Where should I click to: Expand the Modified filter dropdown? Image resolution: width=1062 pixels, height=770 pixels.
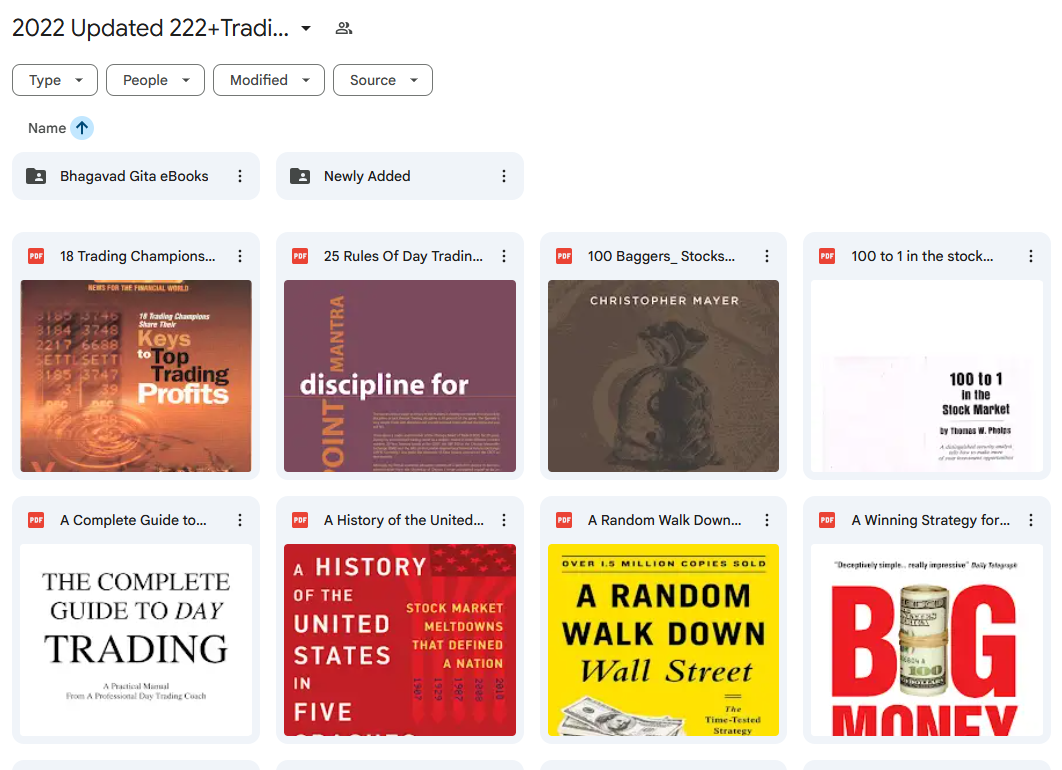click(269, 80)
